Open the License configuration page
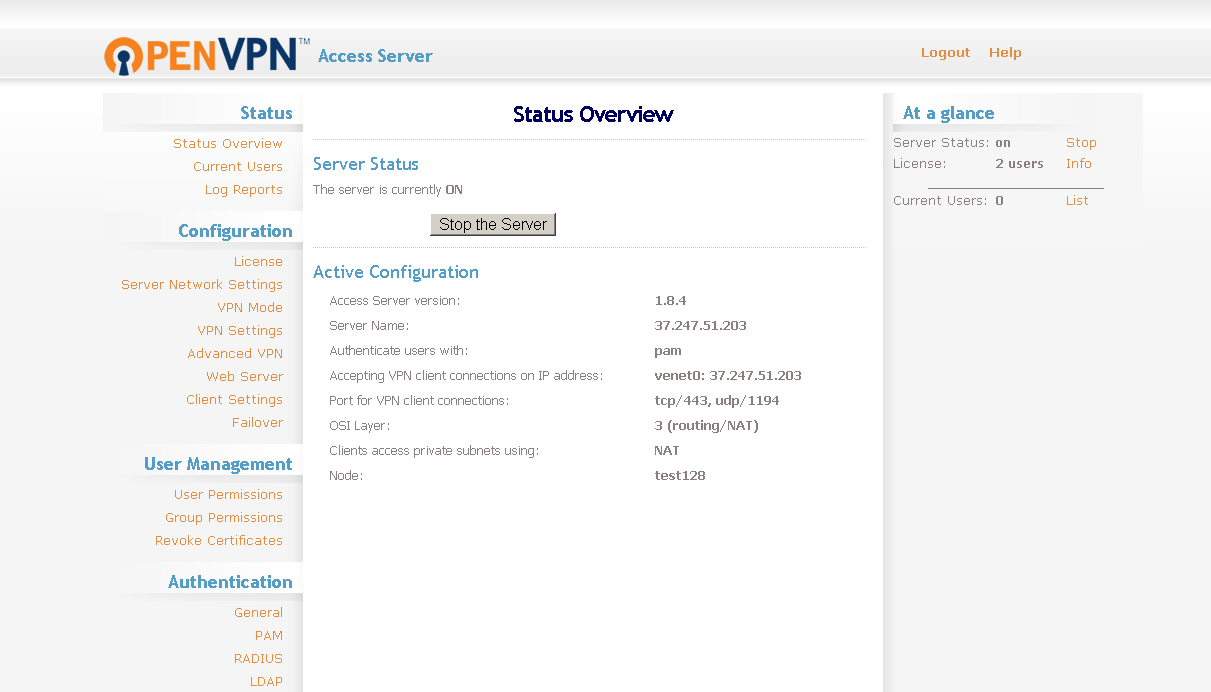 (x=258, y=262)
